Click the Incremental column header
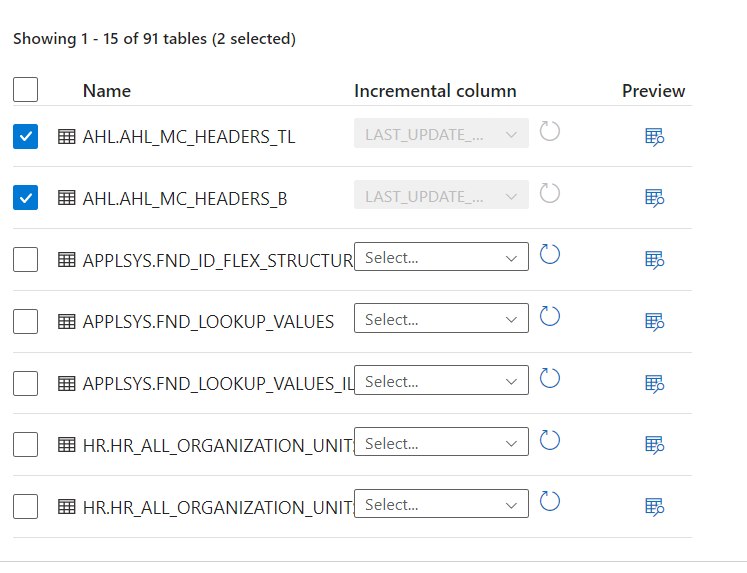The image size is (747, 573). coord(435,91)
